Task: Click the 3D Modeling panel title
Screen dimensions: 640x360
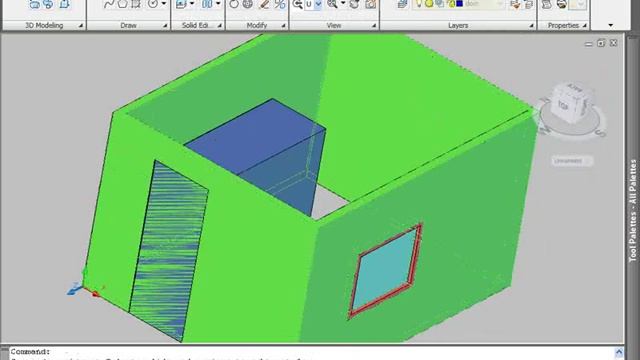Action: (44, 25)
